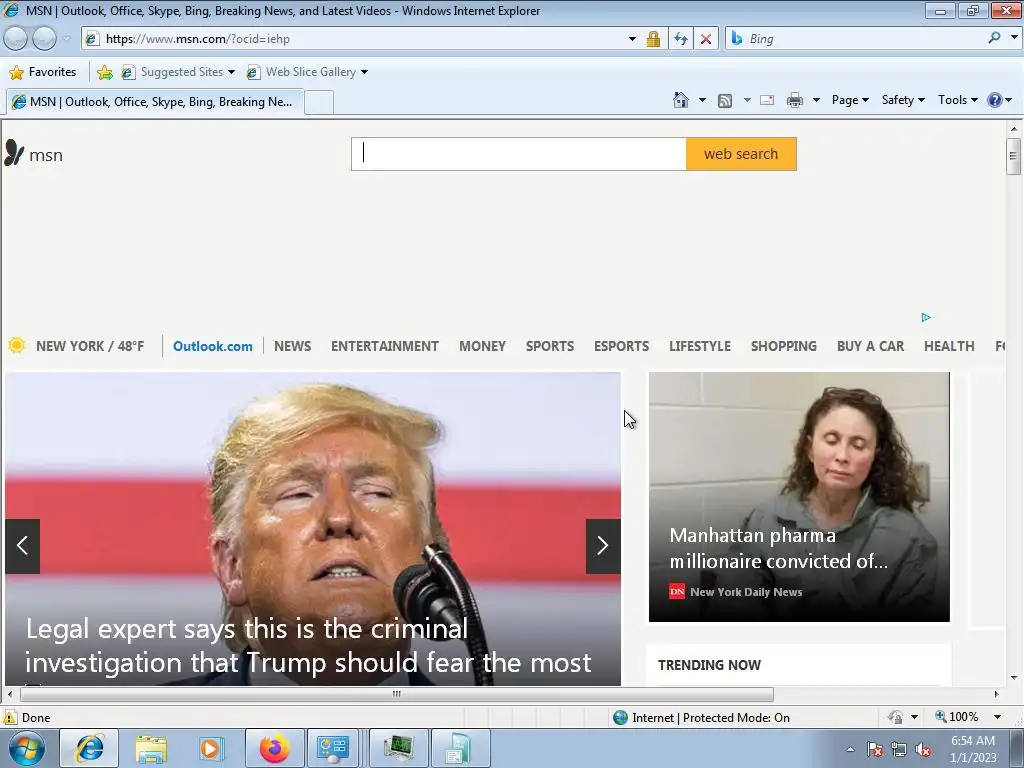Open the Tools menu
Viewport: 1024px width, 768px height.
pos(957,100)
